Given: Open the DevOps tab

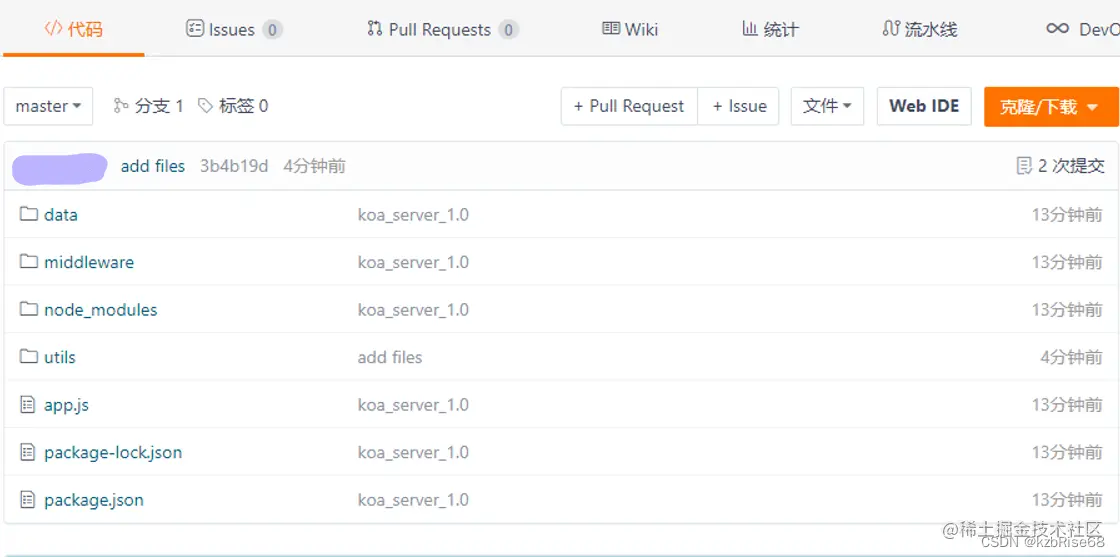Looking at the screenshot, I should [x=1083, y=29].
